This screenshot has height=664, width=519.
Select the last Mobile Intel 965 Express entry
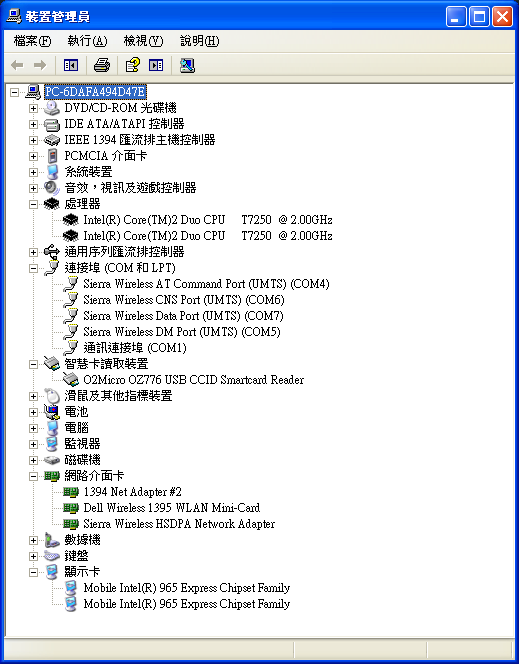tap(187, 604)
